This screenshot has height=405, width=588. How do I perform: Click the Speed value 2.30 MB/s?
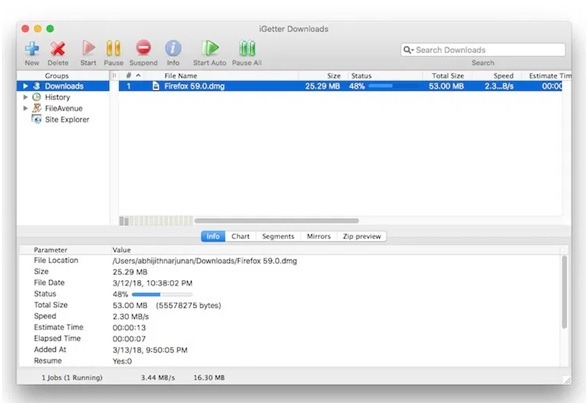130,316
